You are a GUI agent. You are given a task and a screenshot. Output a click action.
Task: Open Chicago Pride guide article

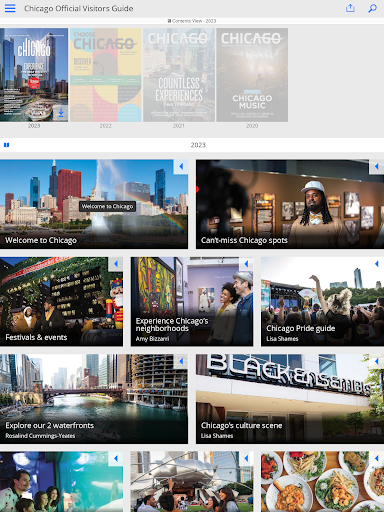[322, 301]
